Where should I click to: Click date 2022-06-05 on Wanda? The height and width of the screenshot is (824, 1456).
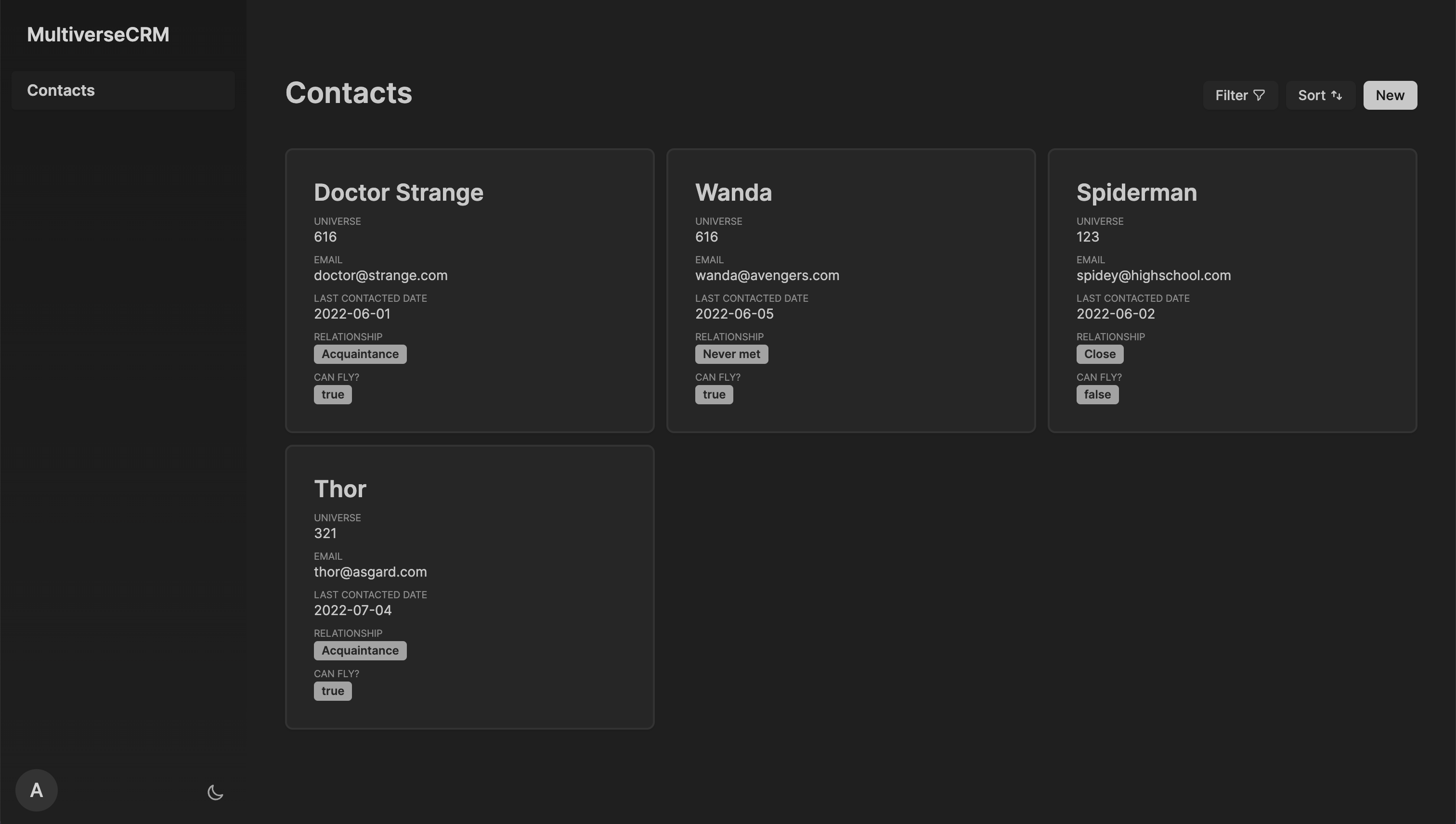tap(734, 314)
